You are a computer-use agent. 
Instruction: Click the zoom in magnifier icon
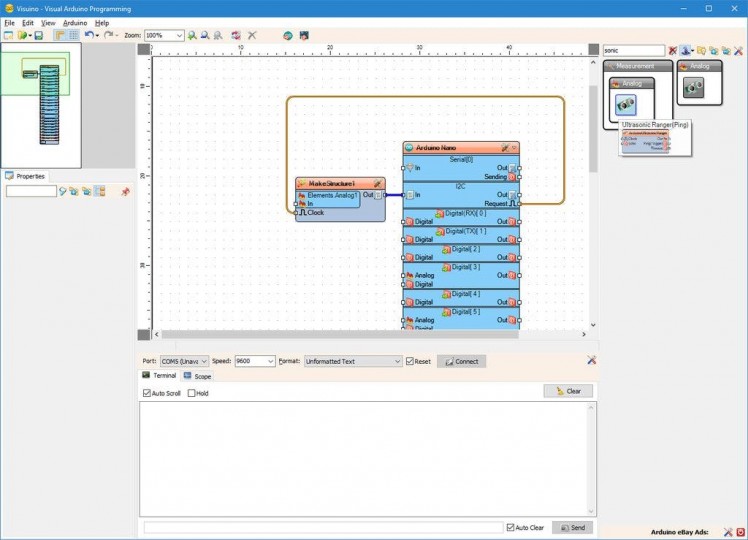click(x=193, y=35)
